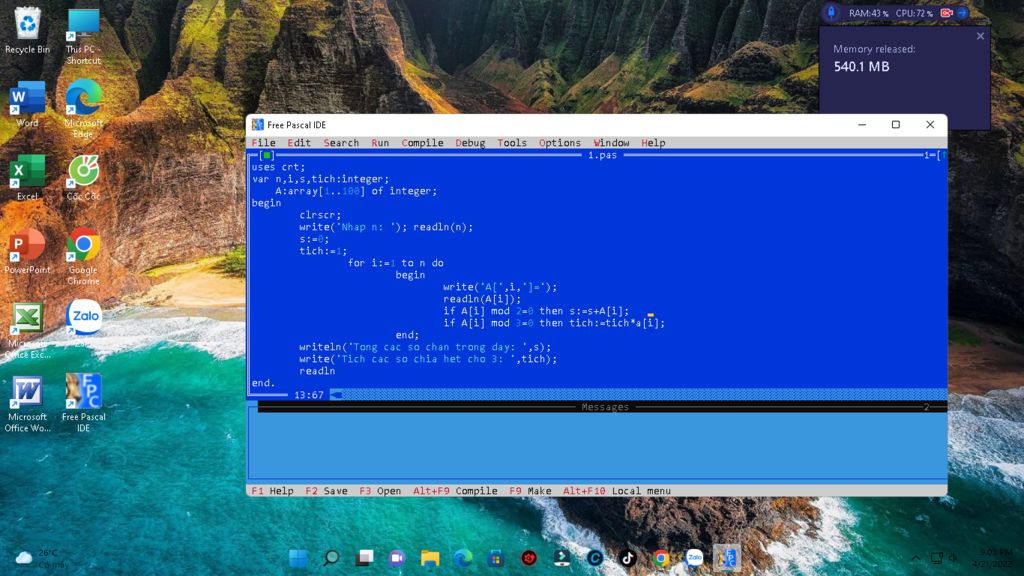
Task: Close the Memory released notification
Action: [x=980, y=37]
